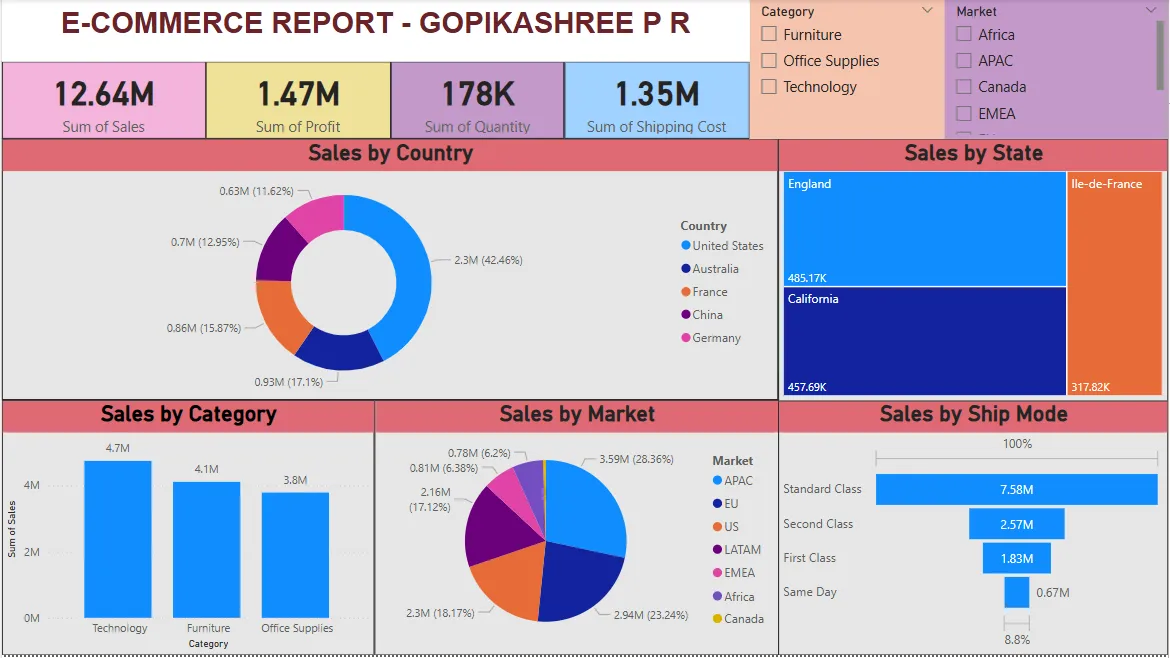This screenshot has height=658, width=1170.
Task: Click the 0.93M (17.1%) data label
Action: click(288, 382)
